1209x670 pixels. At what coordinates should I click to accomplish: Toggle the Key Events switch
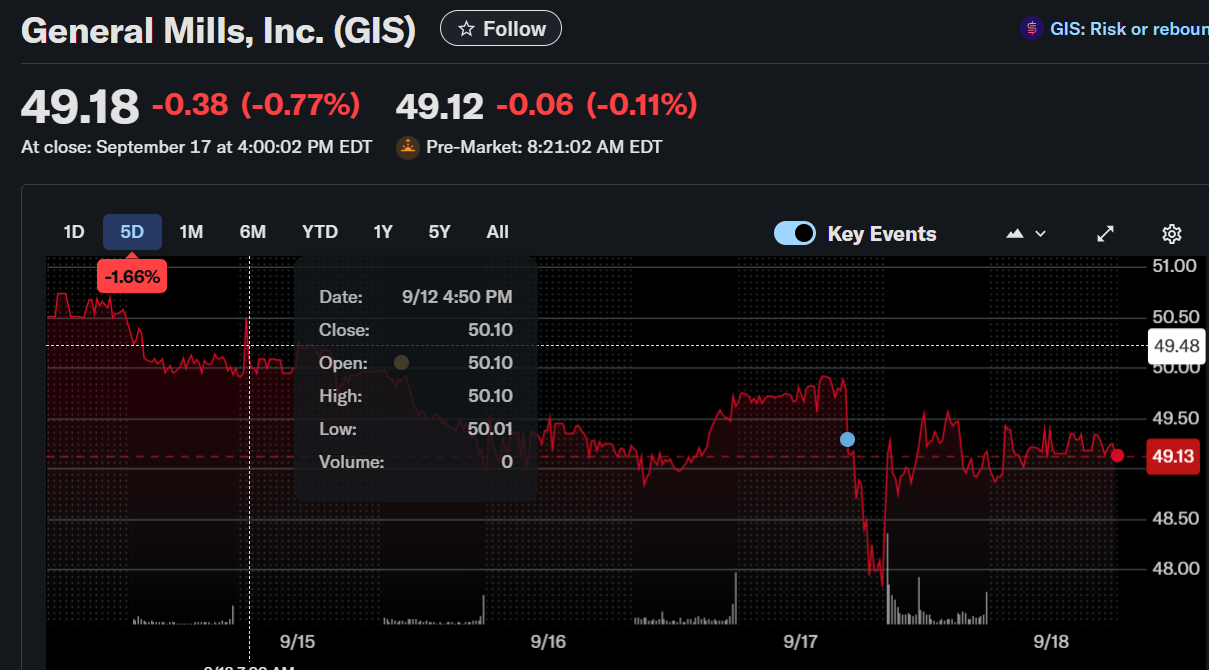pos(795,233)
